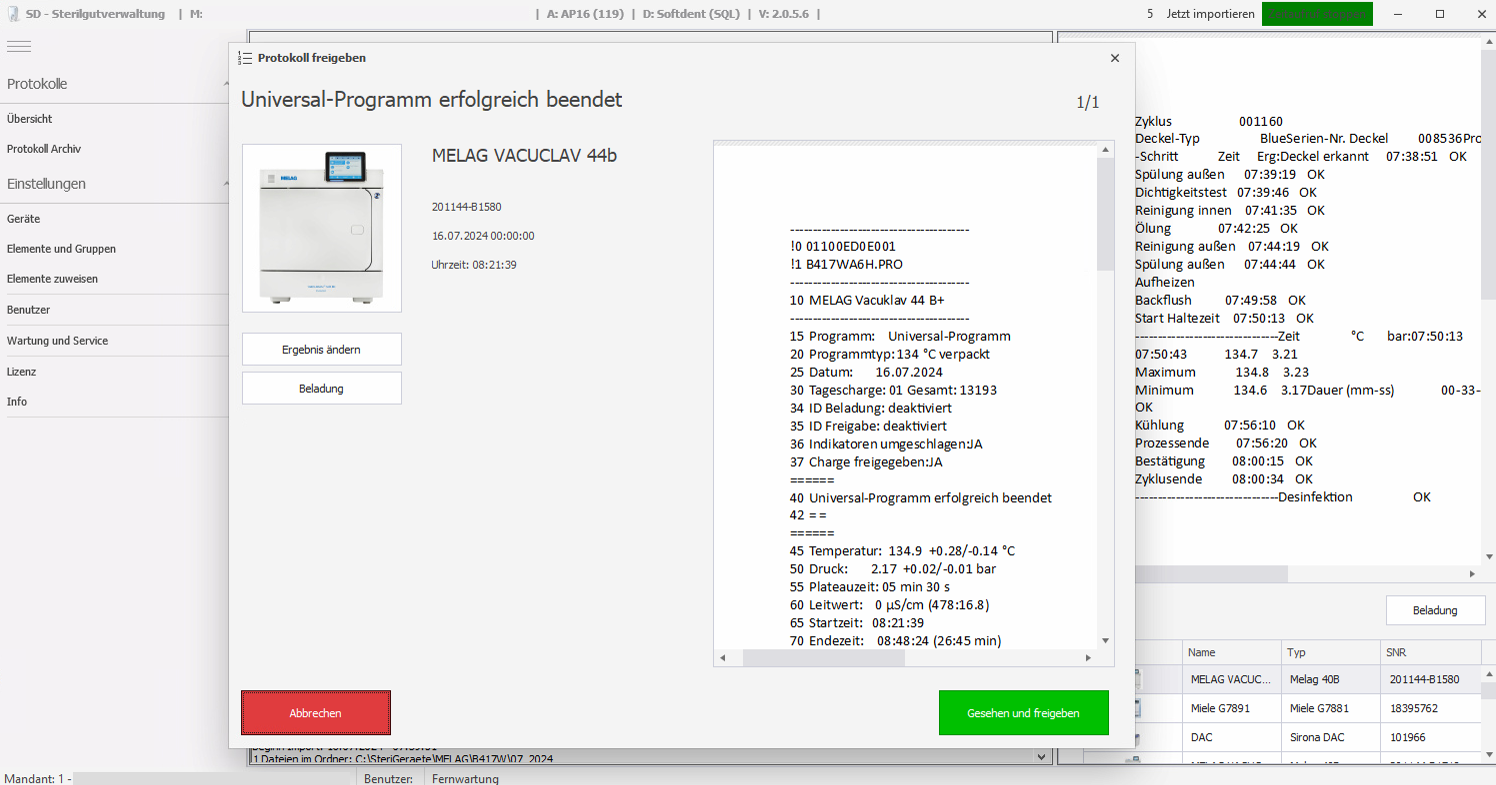The image size is (1496, 785).
Task: Open 'Elemente und Gruppen'
Action: tap(61, 249)
